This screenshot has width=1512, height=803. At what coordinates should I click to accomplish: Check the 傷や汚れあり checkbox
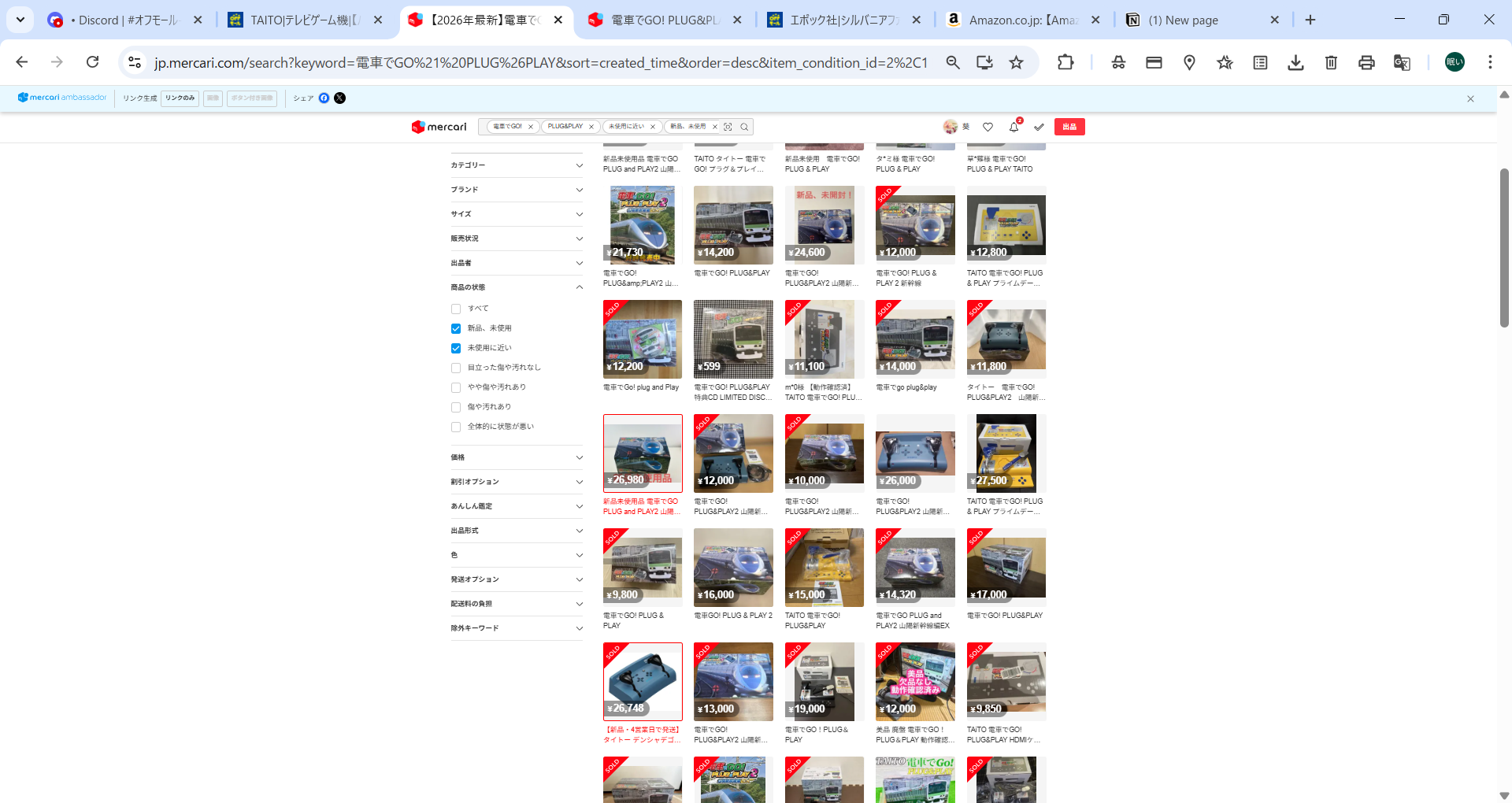coord(456,407)
